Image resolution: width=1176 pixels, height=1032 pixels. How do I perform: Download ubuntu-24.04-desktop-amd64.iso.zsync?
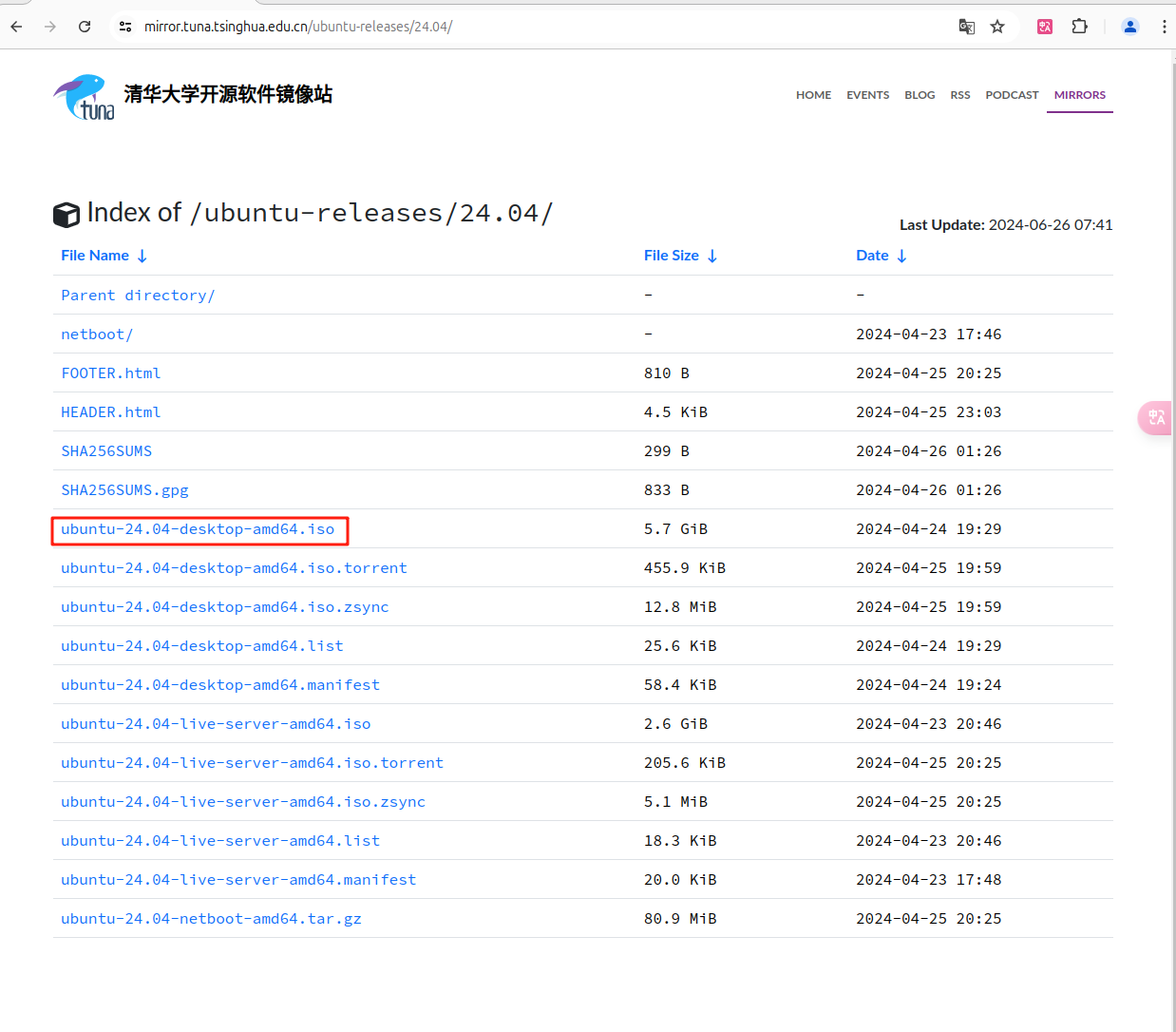[225, 607]
